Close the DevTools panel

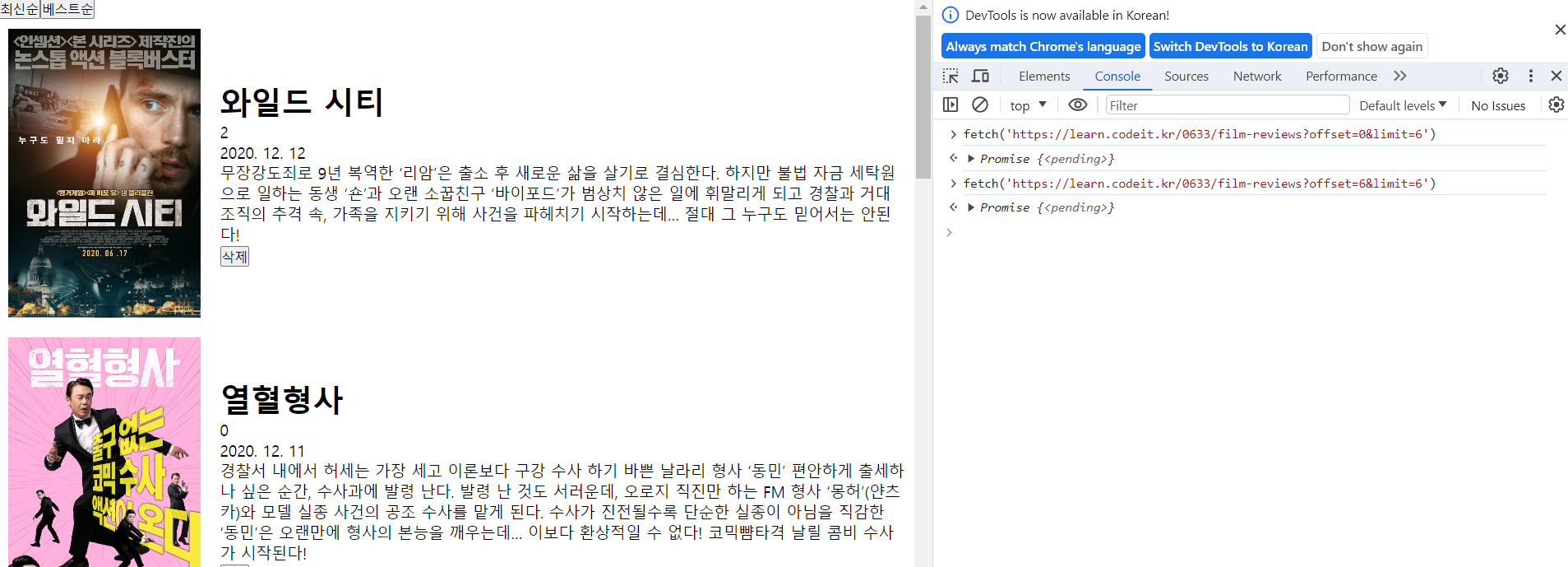point(1556,76)
